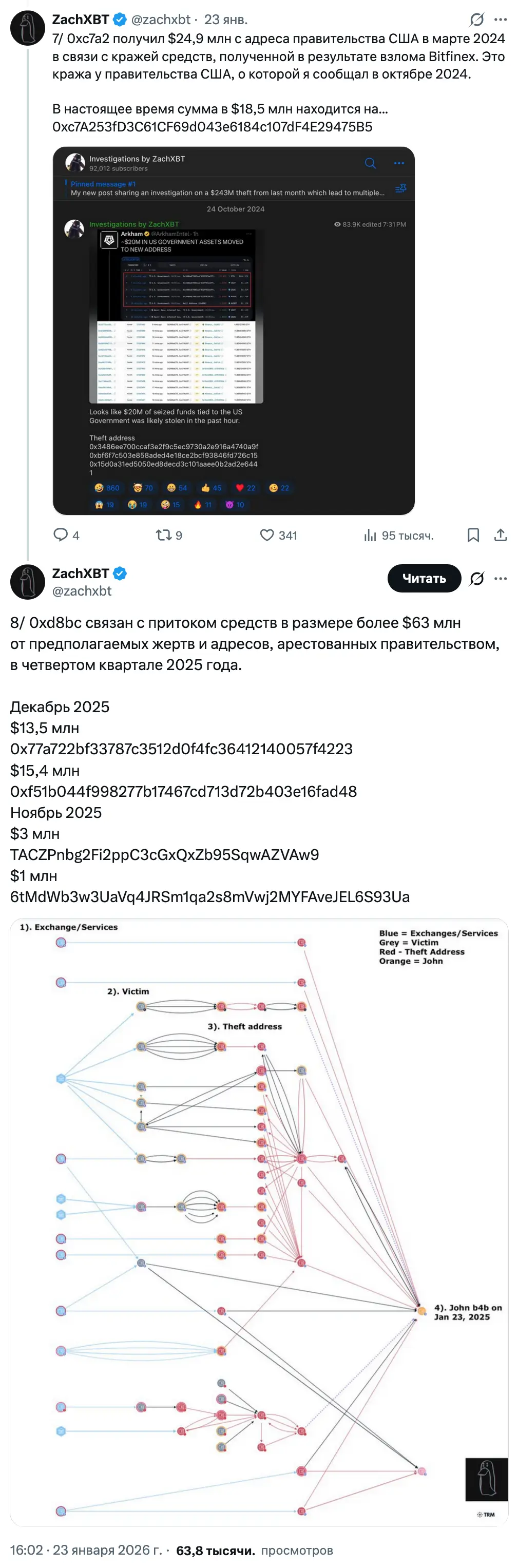This screenshot has width=518, height=1568.
Task: Click the verified badge beside the top ZachXBT name
Action: [x=120, y=20]
